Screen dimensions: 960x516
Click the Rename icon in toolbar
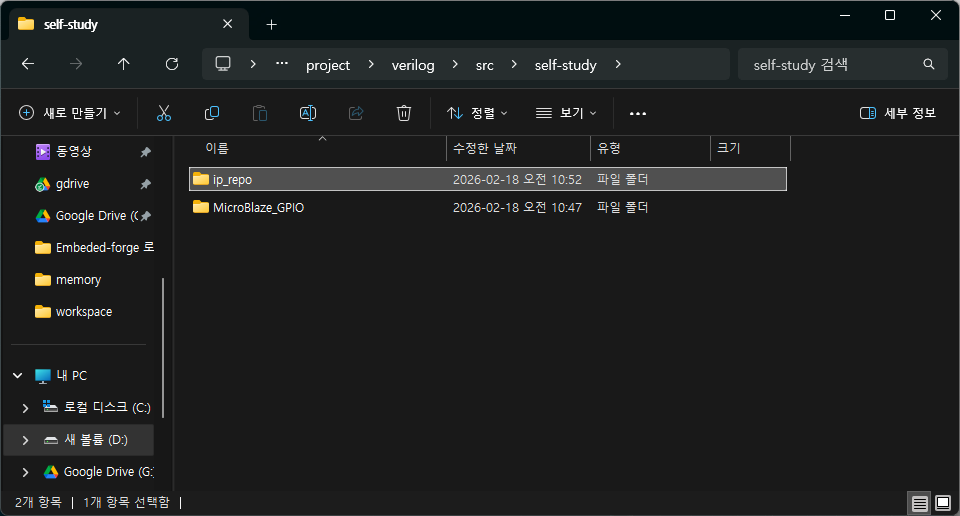click(x=308, y=113)
